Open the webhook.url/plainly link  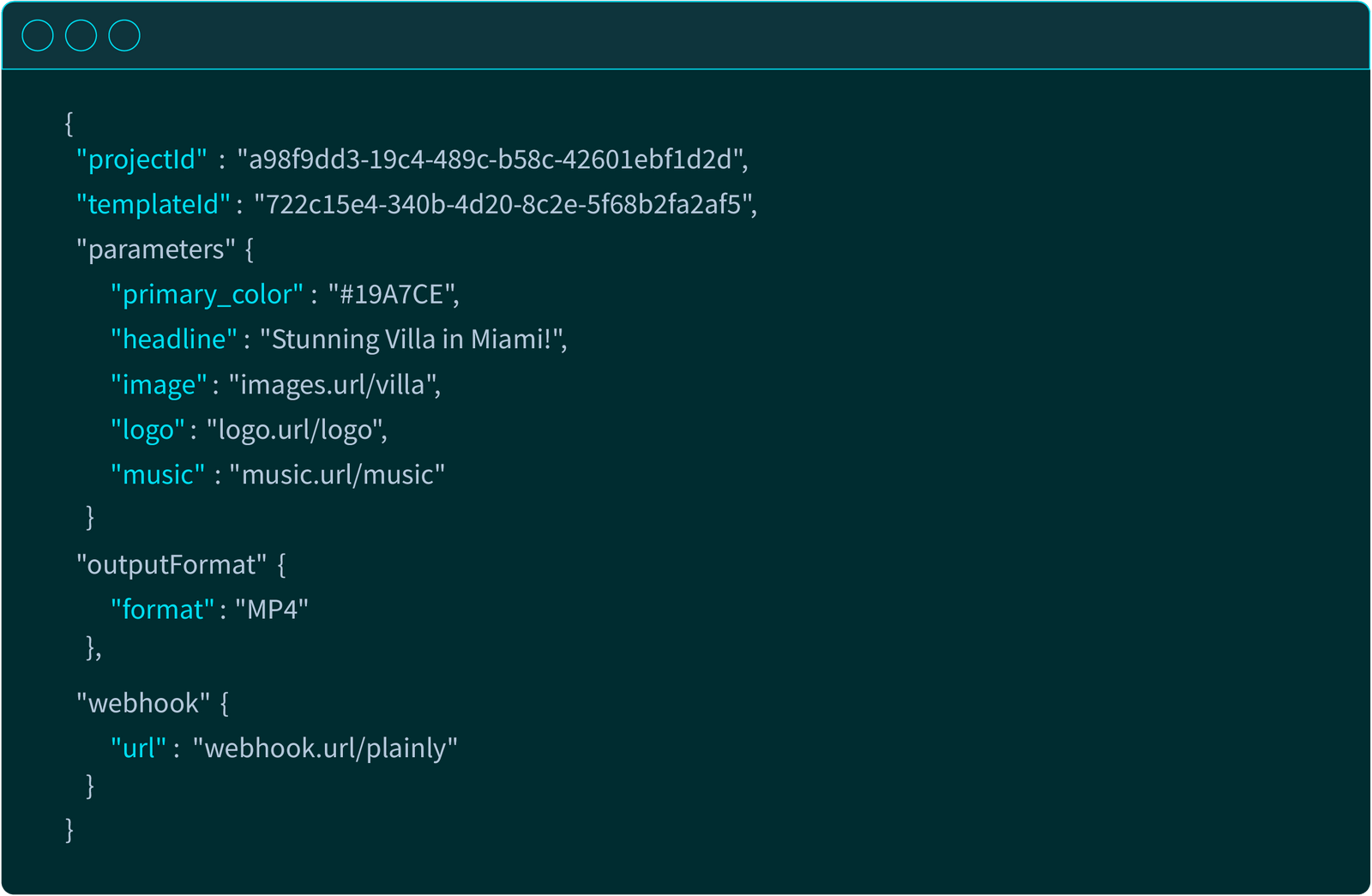[x=325, y=749]
